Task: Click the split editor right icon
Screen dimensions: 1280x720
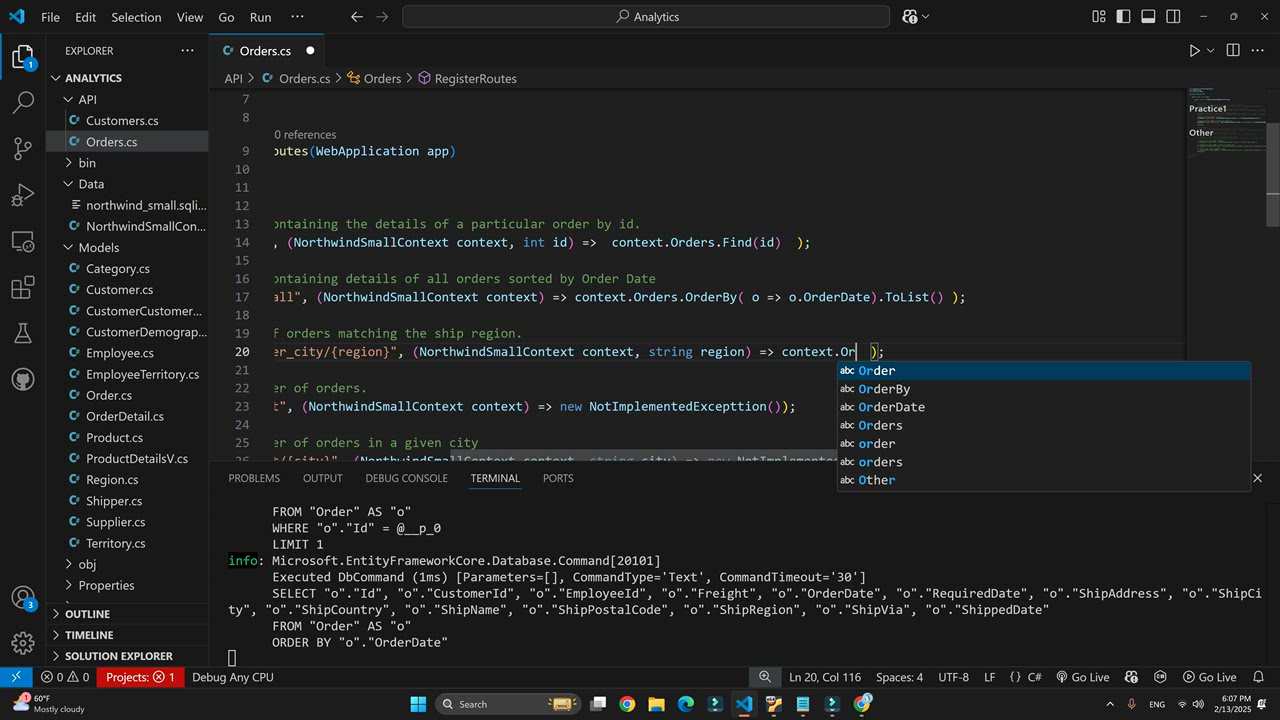Action: coord(1233,51)
